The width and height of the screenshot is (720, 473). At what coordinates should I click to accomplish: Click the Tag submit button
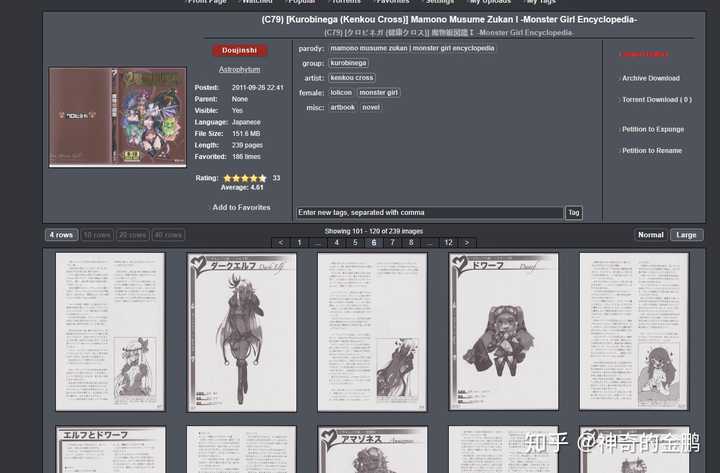coord(574,213)
